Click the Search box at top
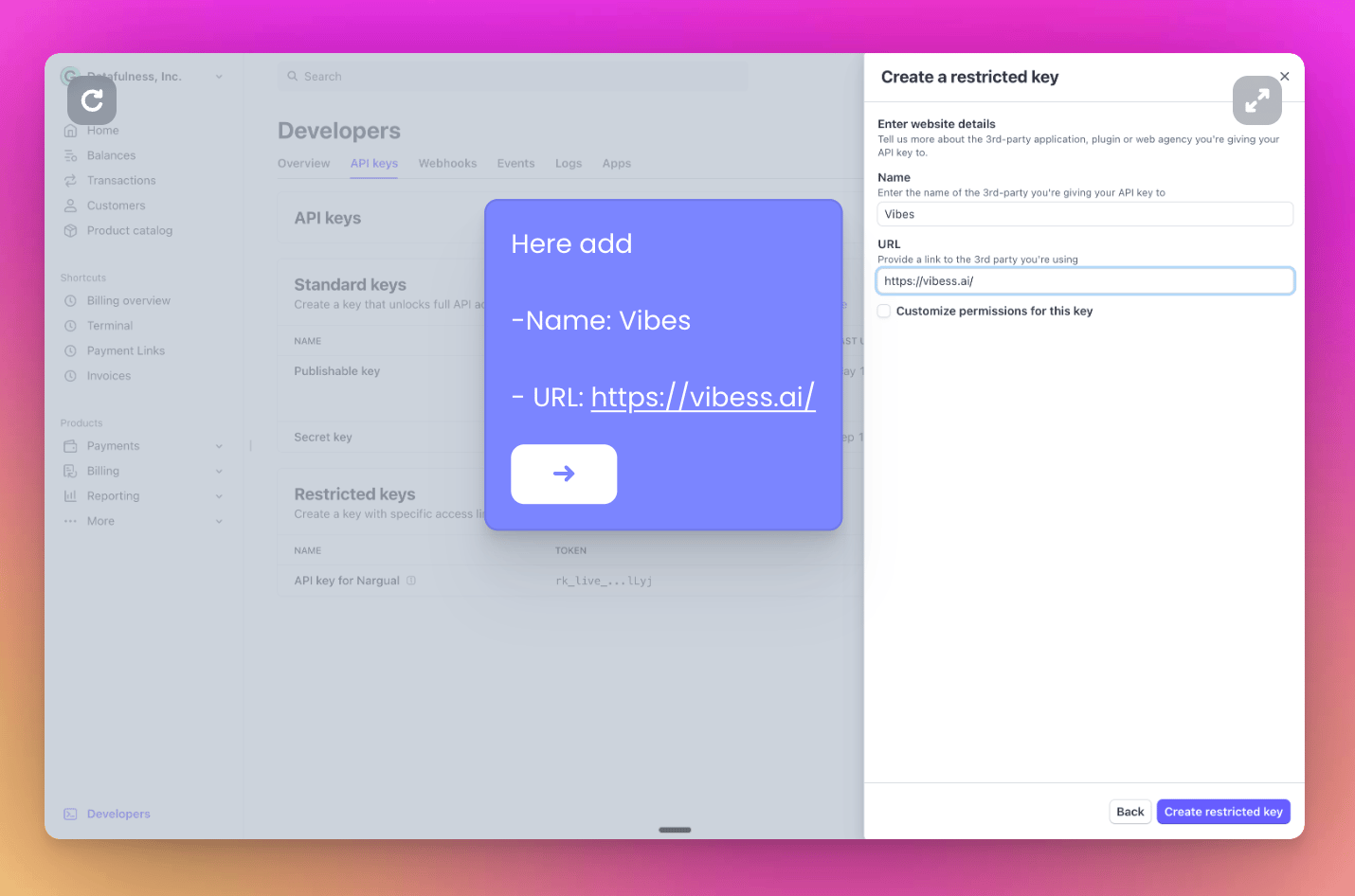 (513, 77)
